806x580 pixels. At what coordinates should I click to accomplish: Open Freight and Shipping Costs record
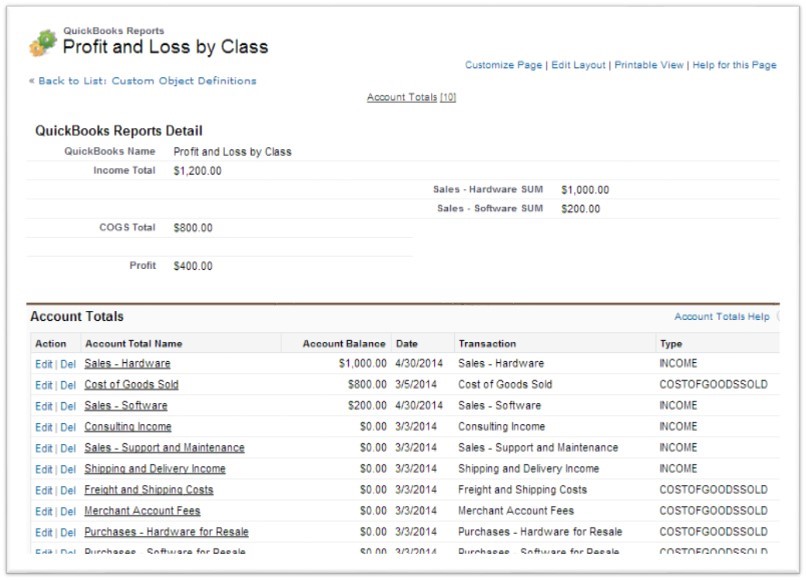pos(148,490)
